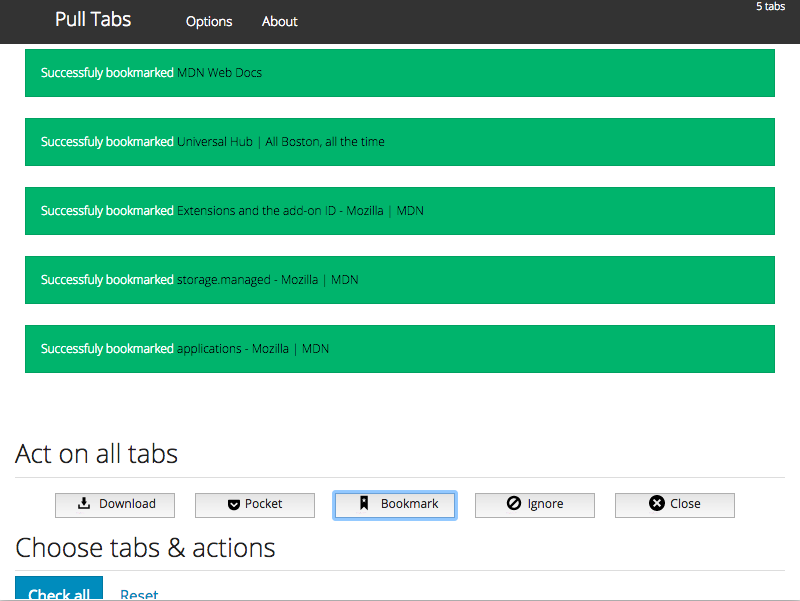
Task: Click the Close X circle icon
Action: (657, 503)
